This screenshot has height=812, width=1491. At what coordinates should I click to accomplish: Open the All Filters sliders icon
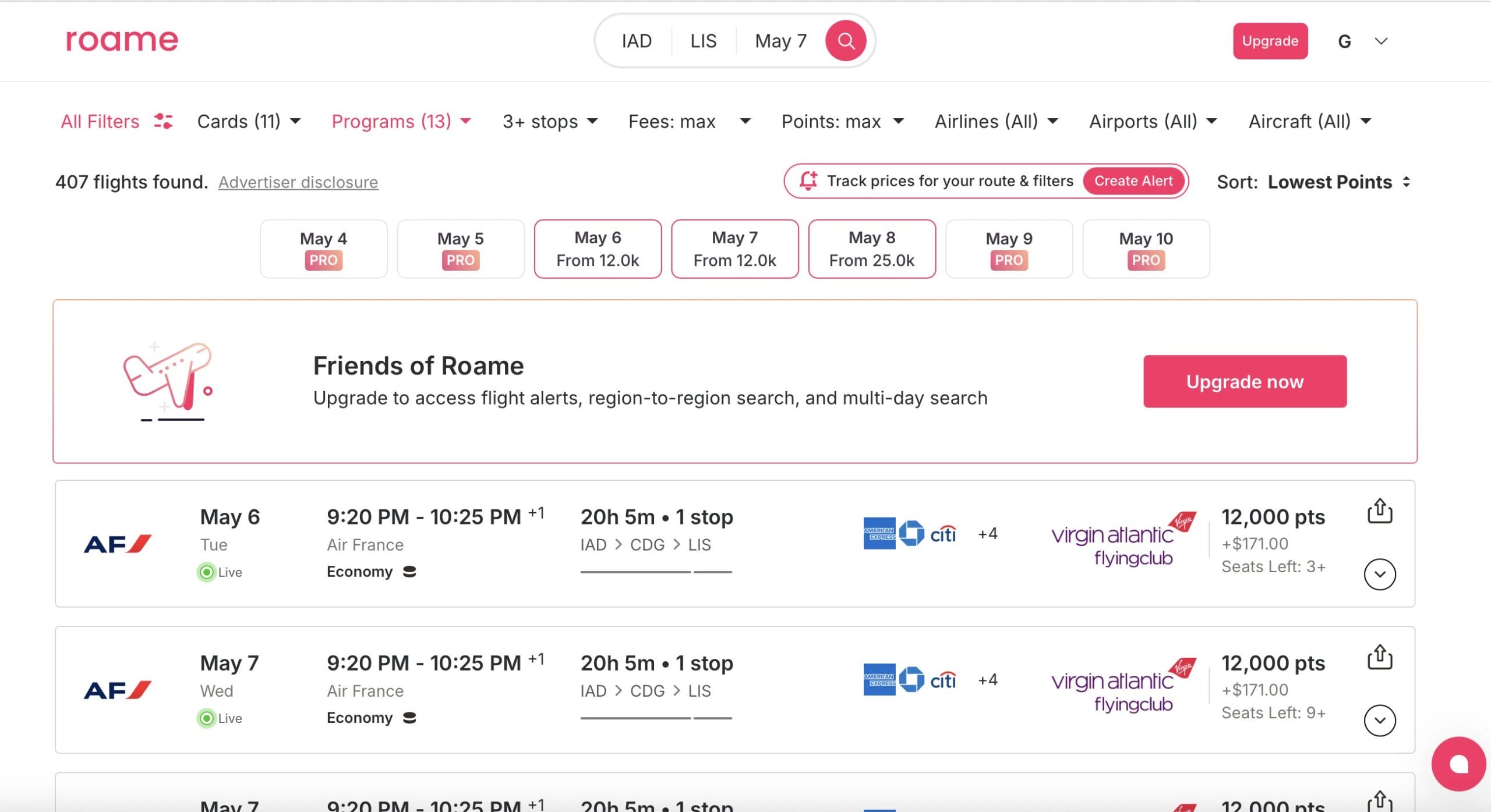coord(163,121)
